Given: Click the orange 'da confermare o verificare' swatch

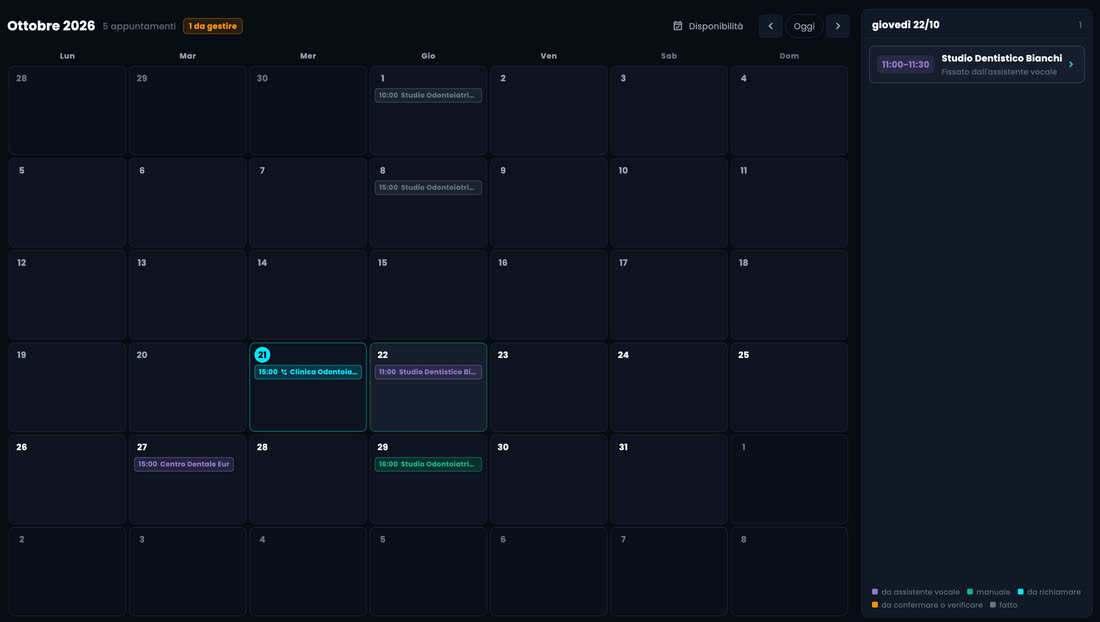Looking at the screenshot, I should point(875,604).
